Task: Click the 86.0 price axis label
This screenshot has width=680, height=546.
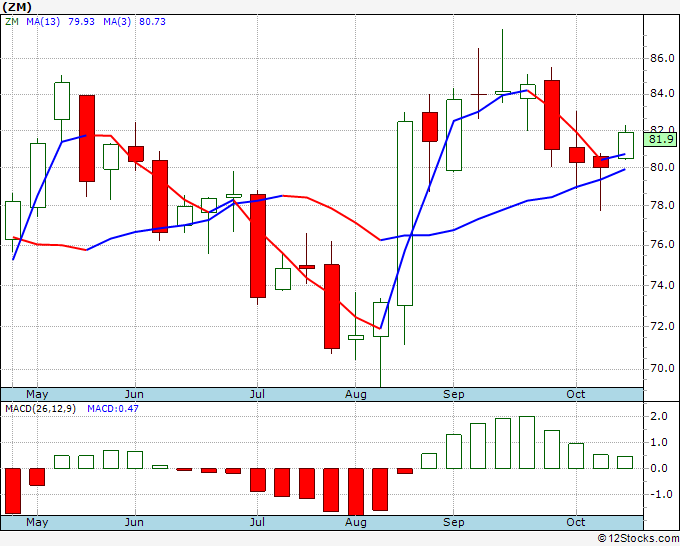Action: (x=661, y=58)
